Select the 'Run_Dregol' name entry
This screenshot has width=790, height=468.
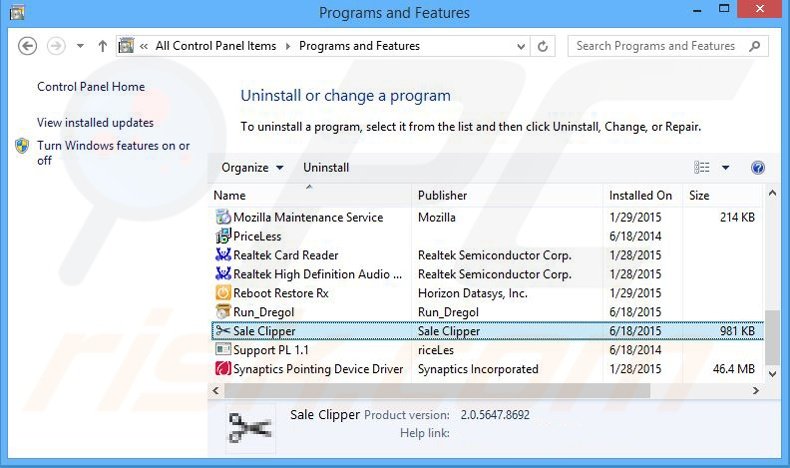point(264,312)
